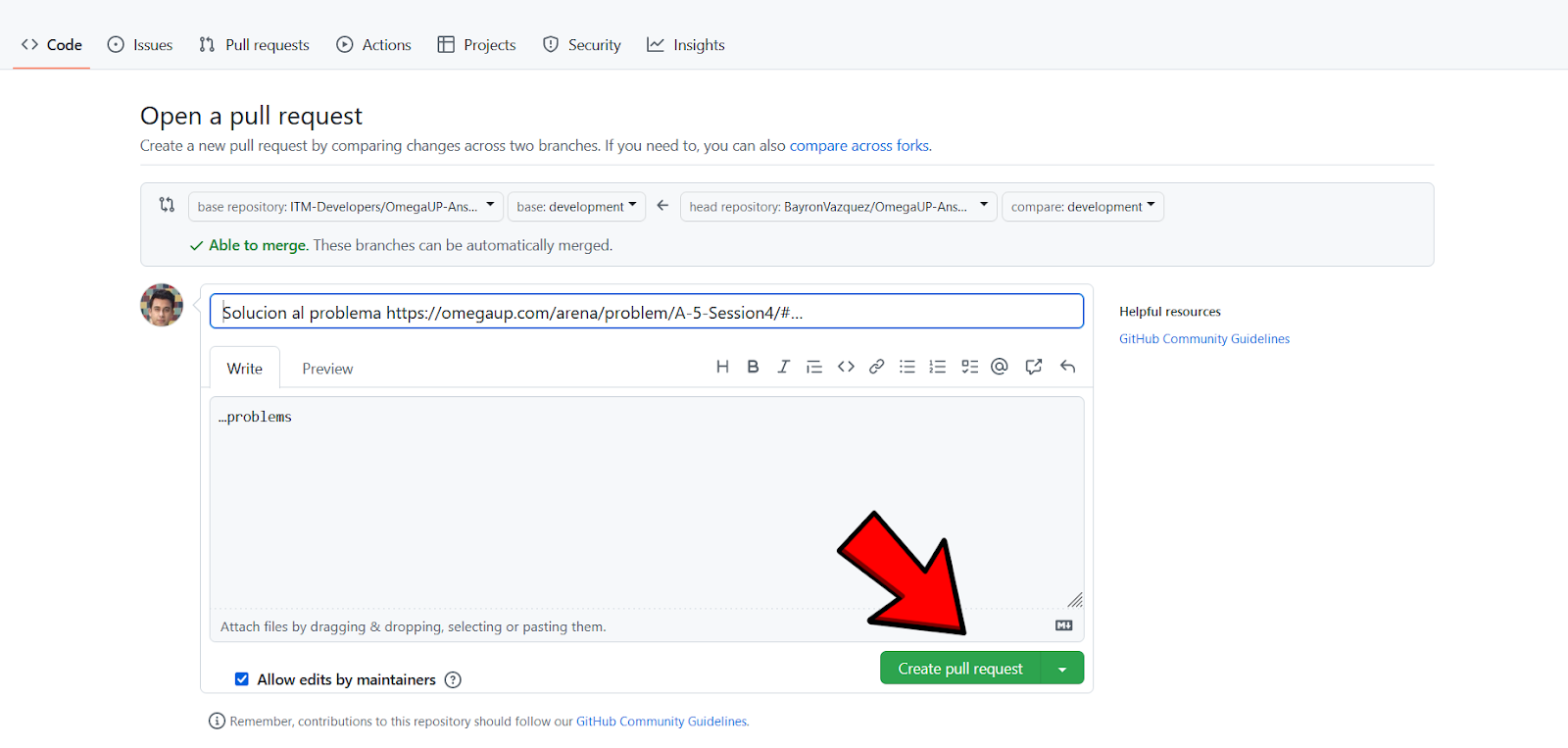The height and width of the screenshot is (748, 1568).
Task: Reference an issue with the cross-reference icon
Action: click(1034, 367)
